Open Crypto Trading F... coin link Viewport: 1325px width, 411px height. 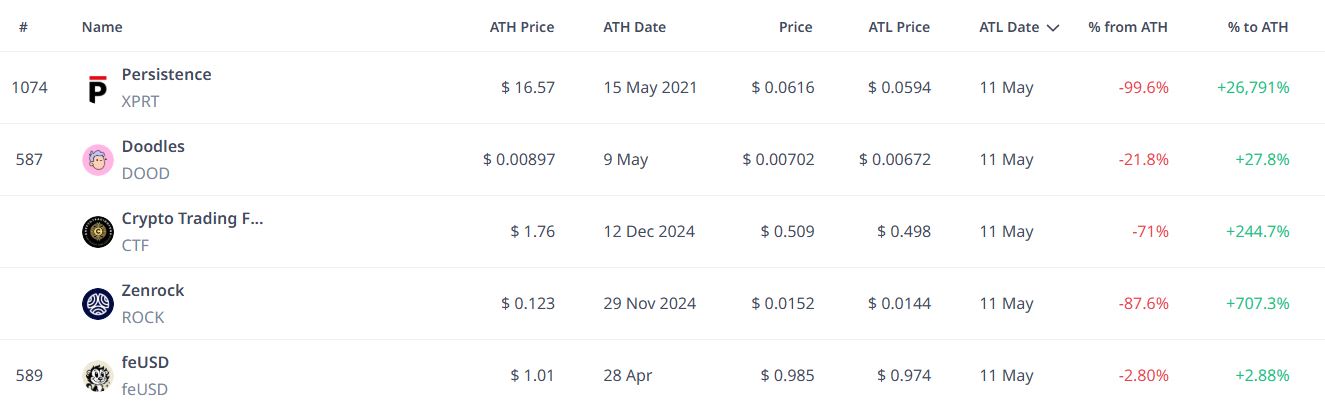click(192, 218)
